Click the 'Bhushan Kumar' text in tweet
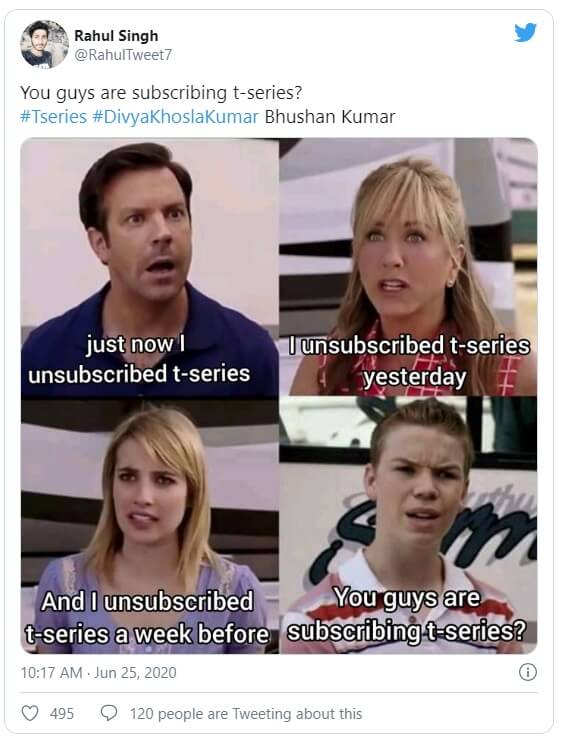The width and height of the screenshot is (564, 748). (x=330, y=117)
